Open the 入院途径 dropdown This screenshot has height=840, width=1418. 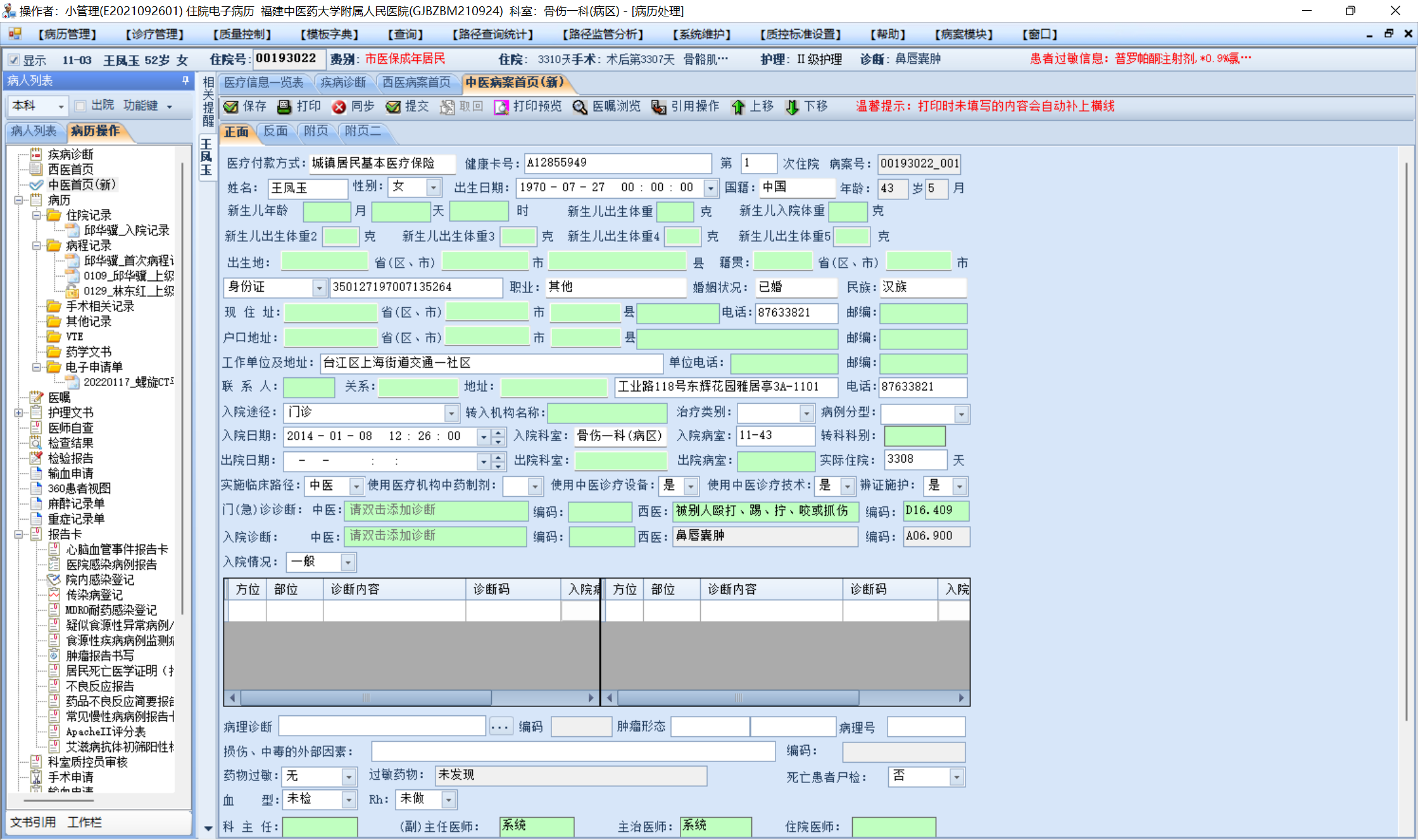(451, 413)
